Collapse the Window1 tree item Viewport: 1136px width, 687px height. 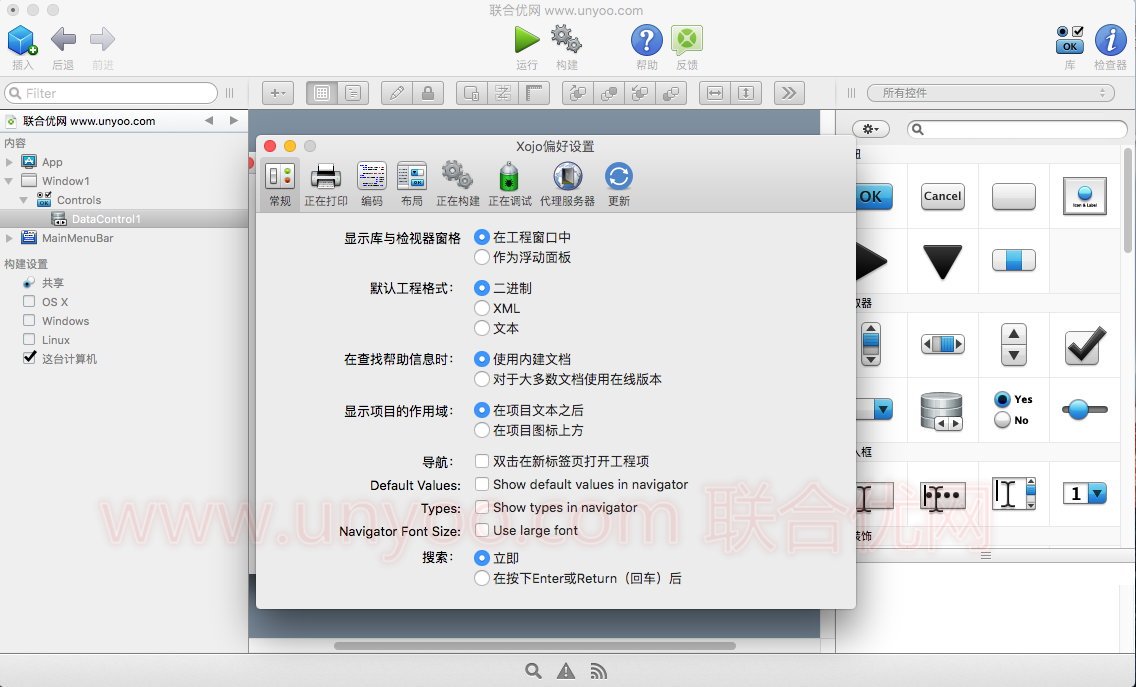click(9, 180)
